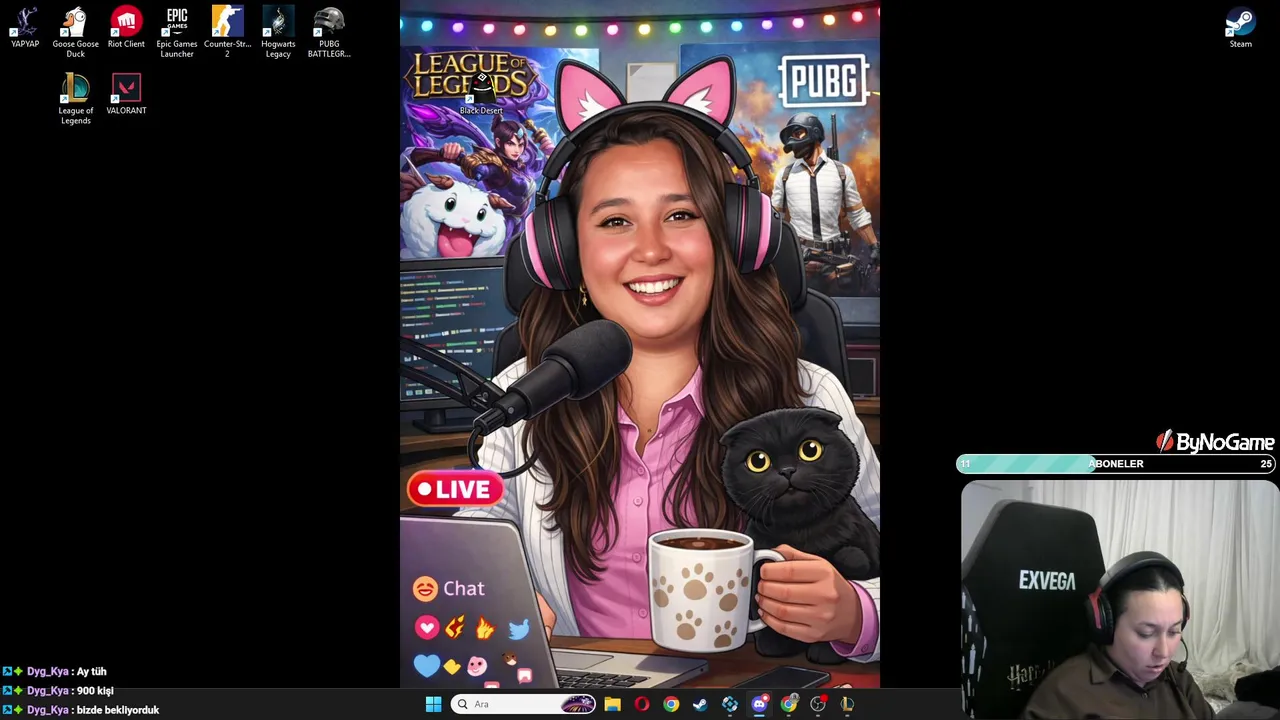Click the PUBG BATTLEGROUNDS desktop icon

(329, 33)
